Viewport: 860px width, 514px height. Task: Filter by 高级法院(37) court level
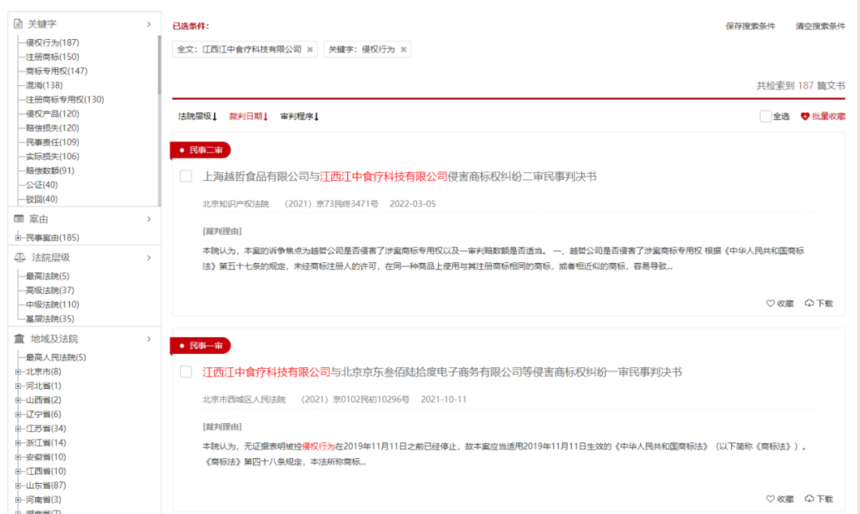(50, 290)
